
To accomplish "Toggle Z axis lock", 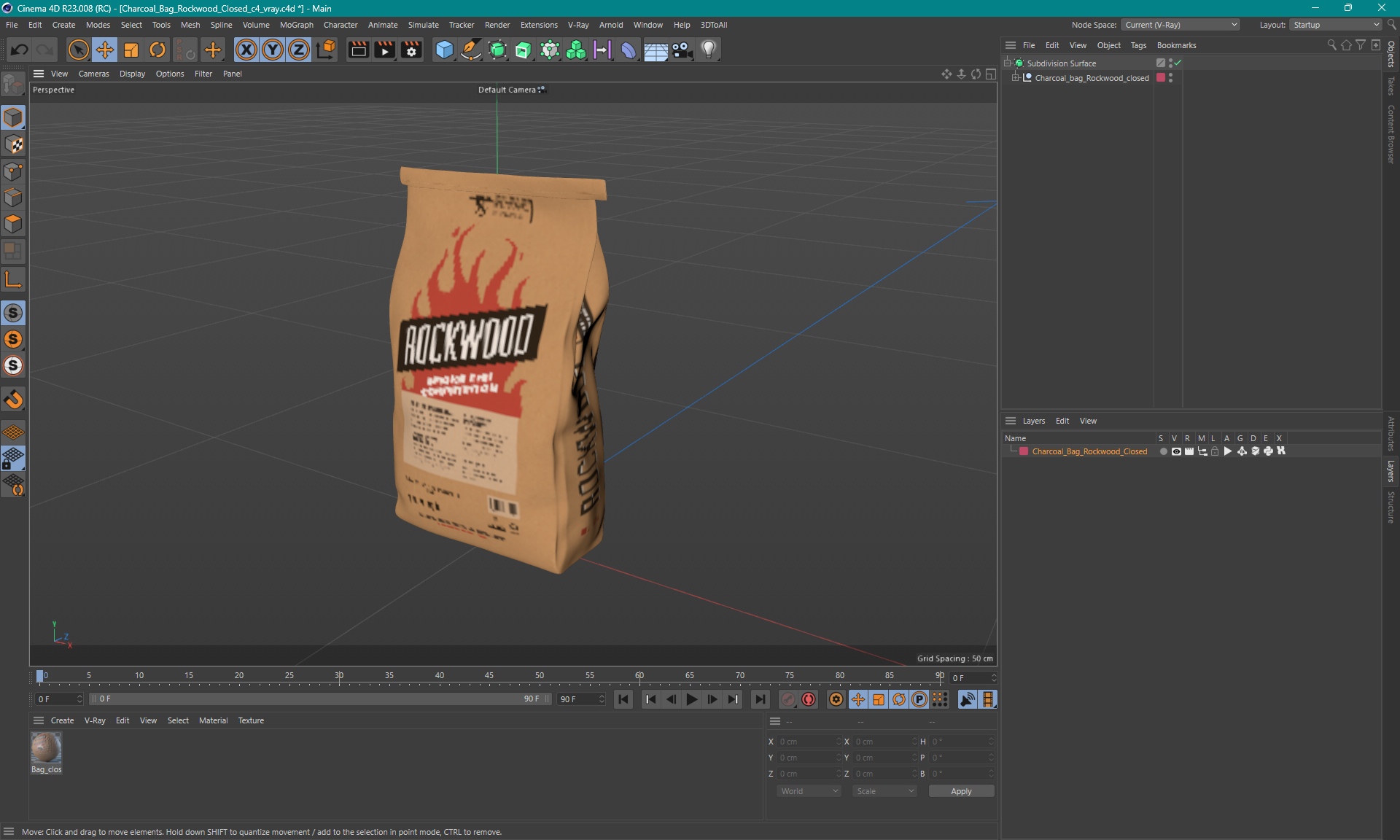I will 299,50.
